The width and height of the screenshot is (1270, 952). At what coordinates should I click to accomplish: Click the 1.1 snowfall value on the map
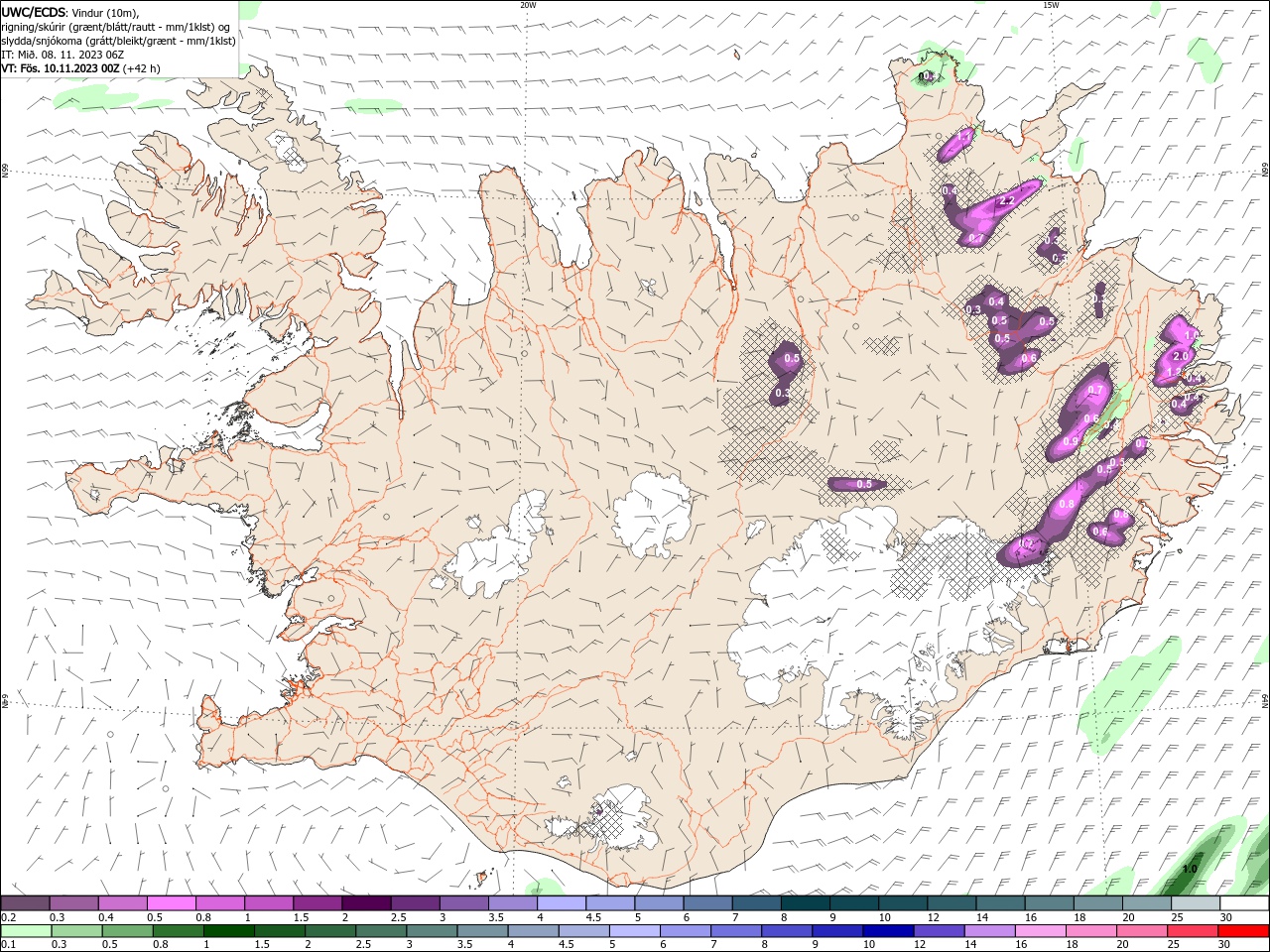point(964,135)
